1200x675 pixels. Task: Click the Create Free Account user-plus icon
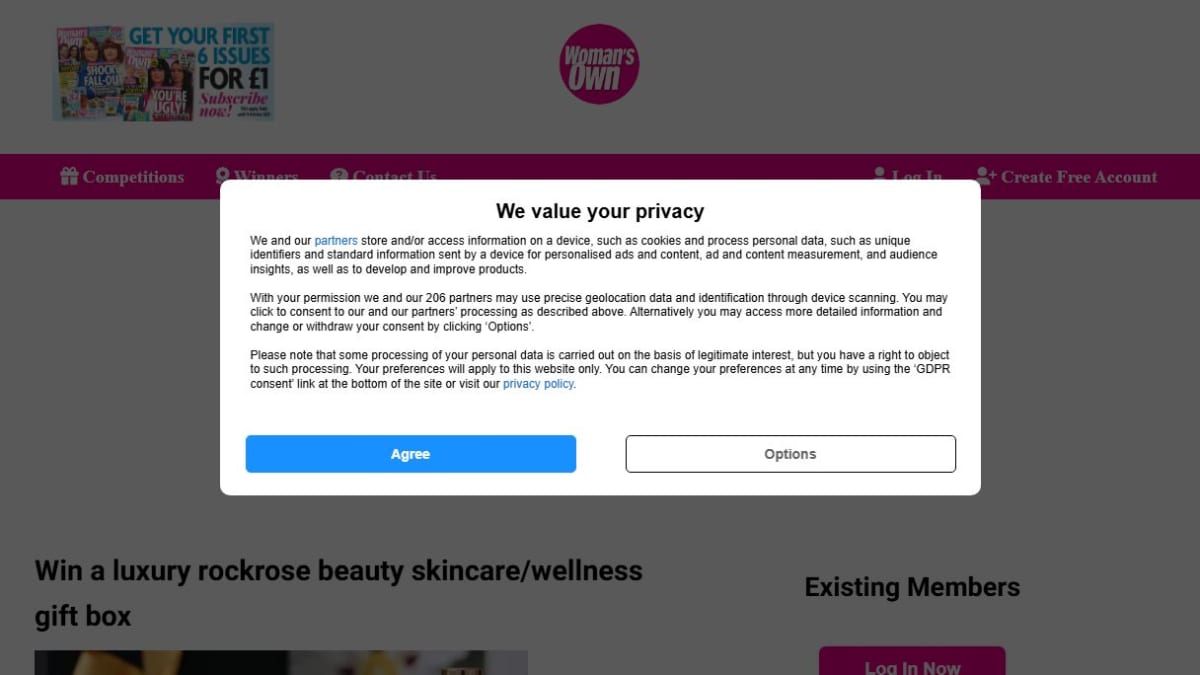[986, 176]
